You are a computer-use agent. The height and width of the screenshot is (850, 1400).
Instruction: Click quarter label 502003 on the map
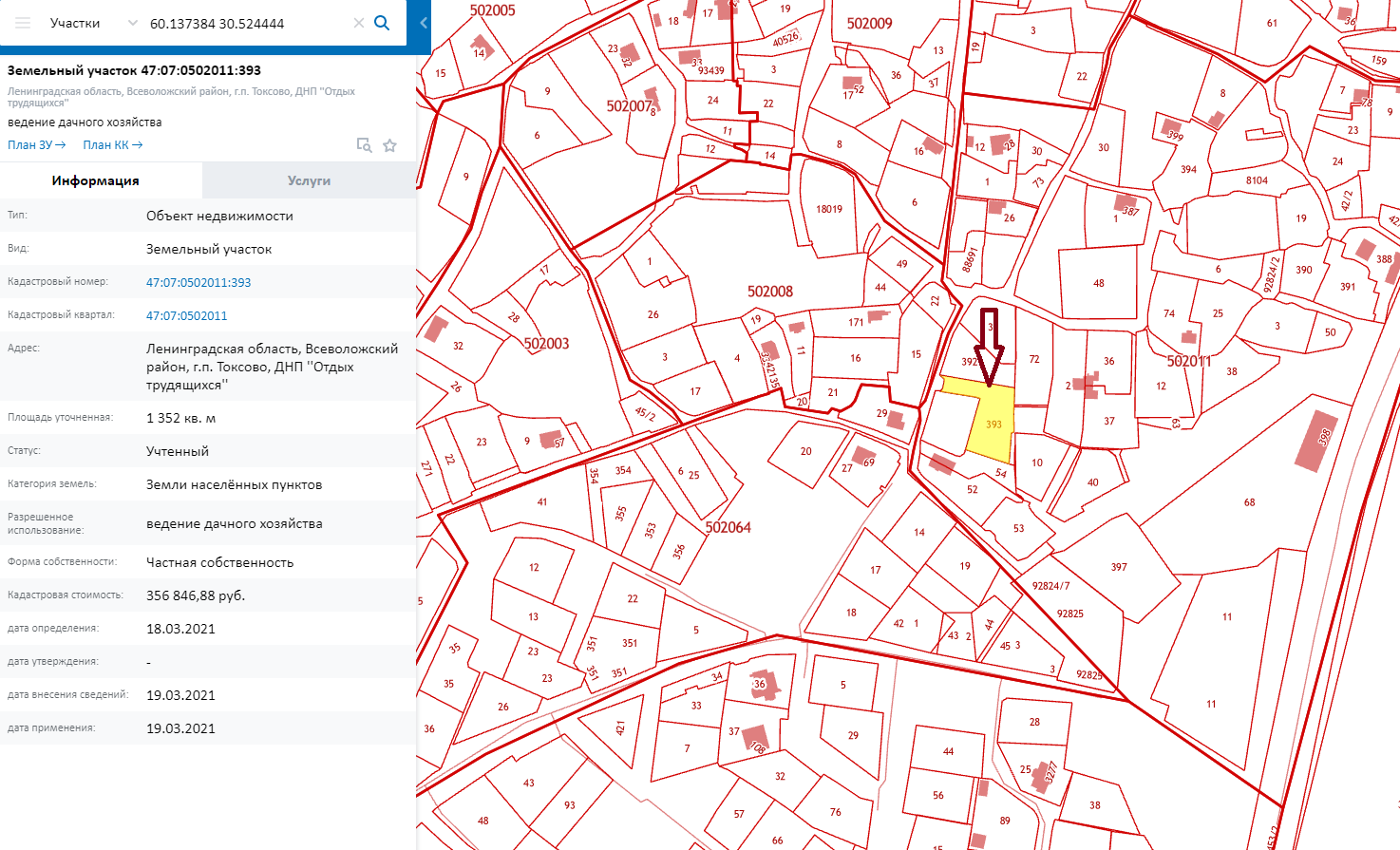click(547, 344)
